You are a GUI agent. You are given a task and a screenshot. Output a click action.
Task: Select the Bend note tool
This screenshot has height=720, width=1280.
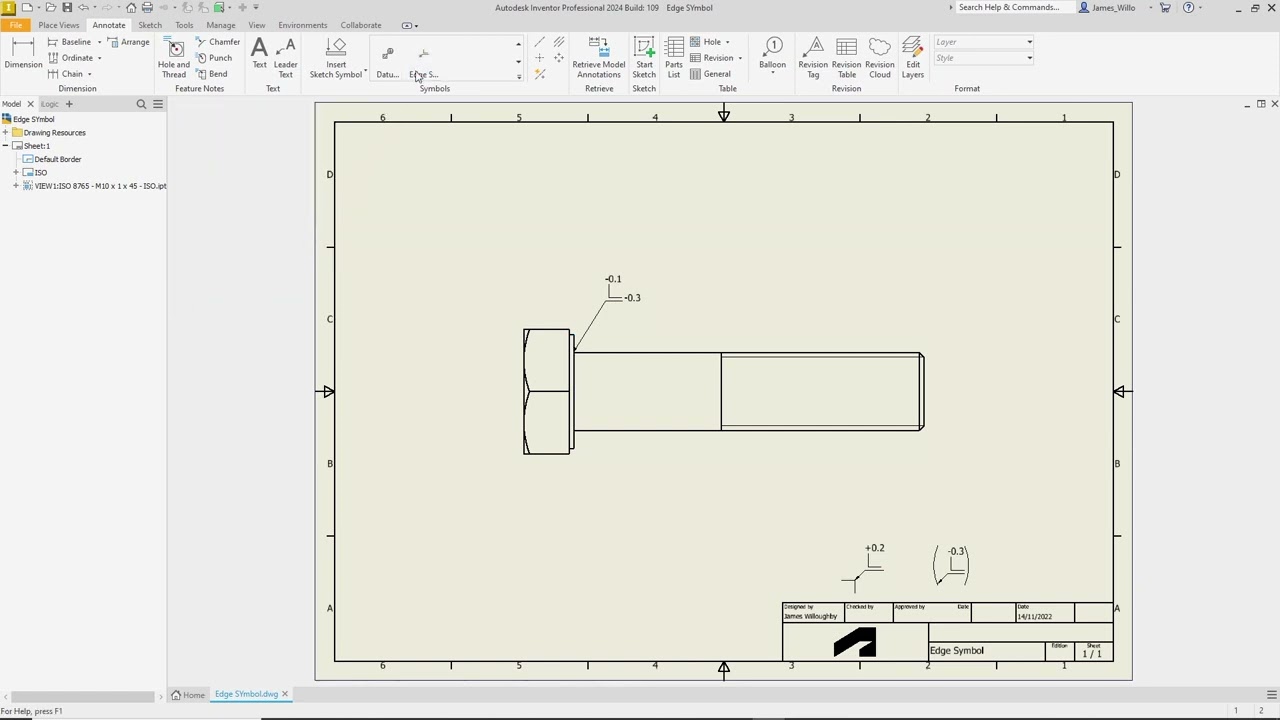[212, 74]
